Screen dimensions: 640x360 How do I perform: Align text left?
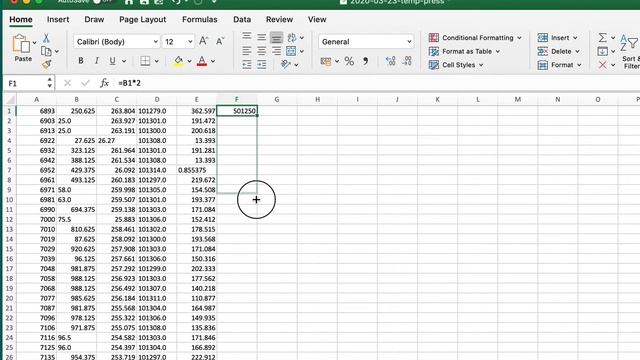[247, 51]
